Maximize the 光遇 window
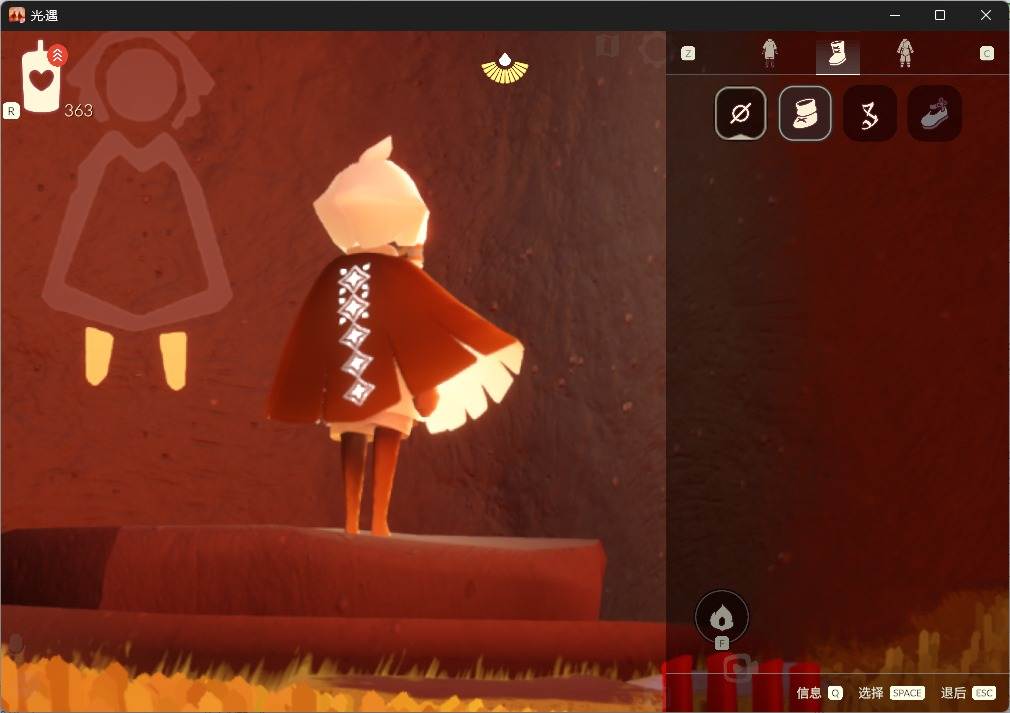Screen dimensions: 1010x713 coord(940,15)
